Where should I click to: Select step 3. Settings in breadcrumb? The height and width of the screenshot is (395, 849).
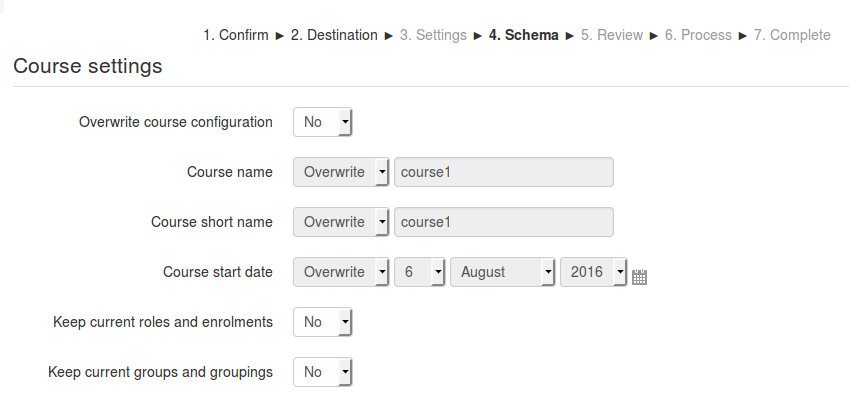433,35
